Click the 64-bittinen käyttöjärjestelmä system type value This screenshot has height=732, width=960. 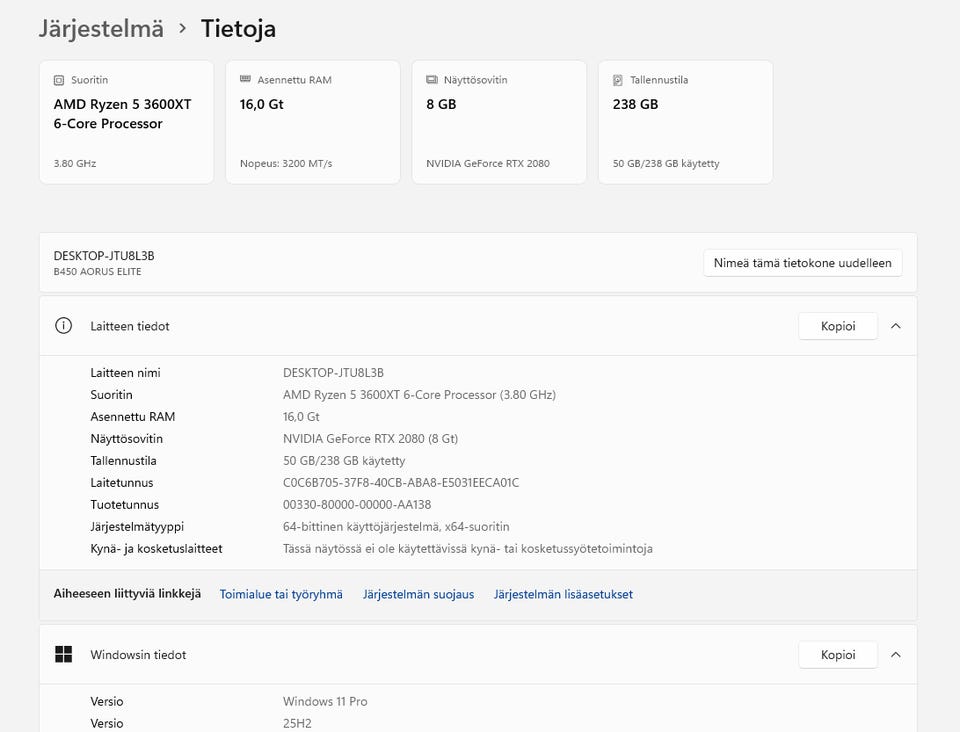coord(396,526)
